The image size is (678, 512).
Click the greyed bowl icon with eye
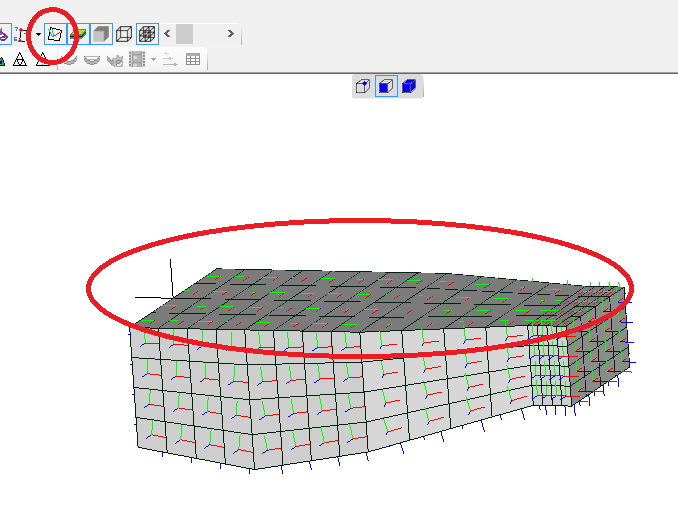(x=115, y=60)
